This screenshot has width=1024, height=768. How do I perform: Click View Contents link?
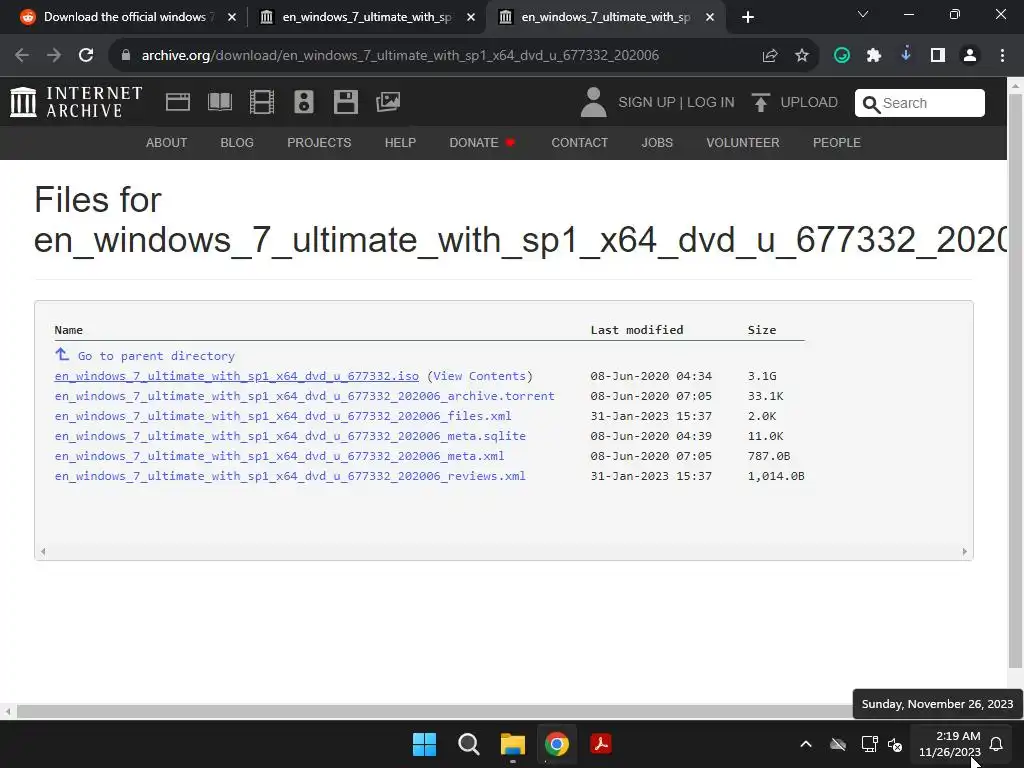click(480, 376)
